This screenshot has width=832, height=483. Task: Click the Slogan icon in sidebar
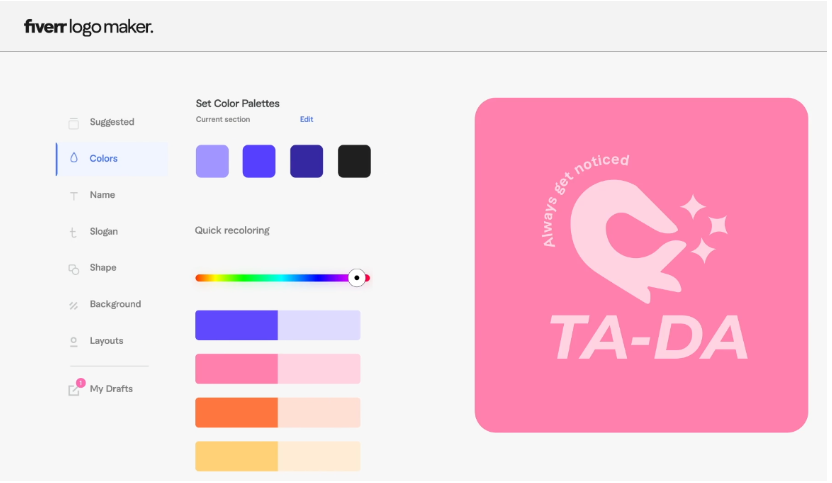click(x=73, y=232)
